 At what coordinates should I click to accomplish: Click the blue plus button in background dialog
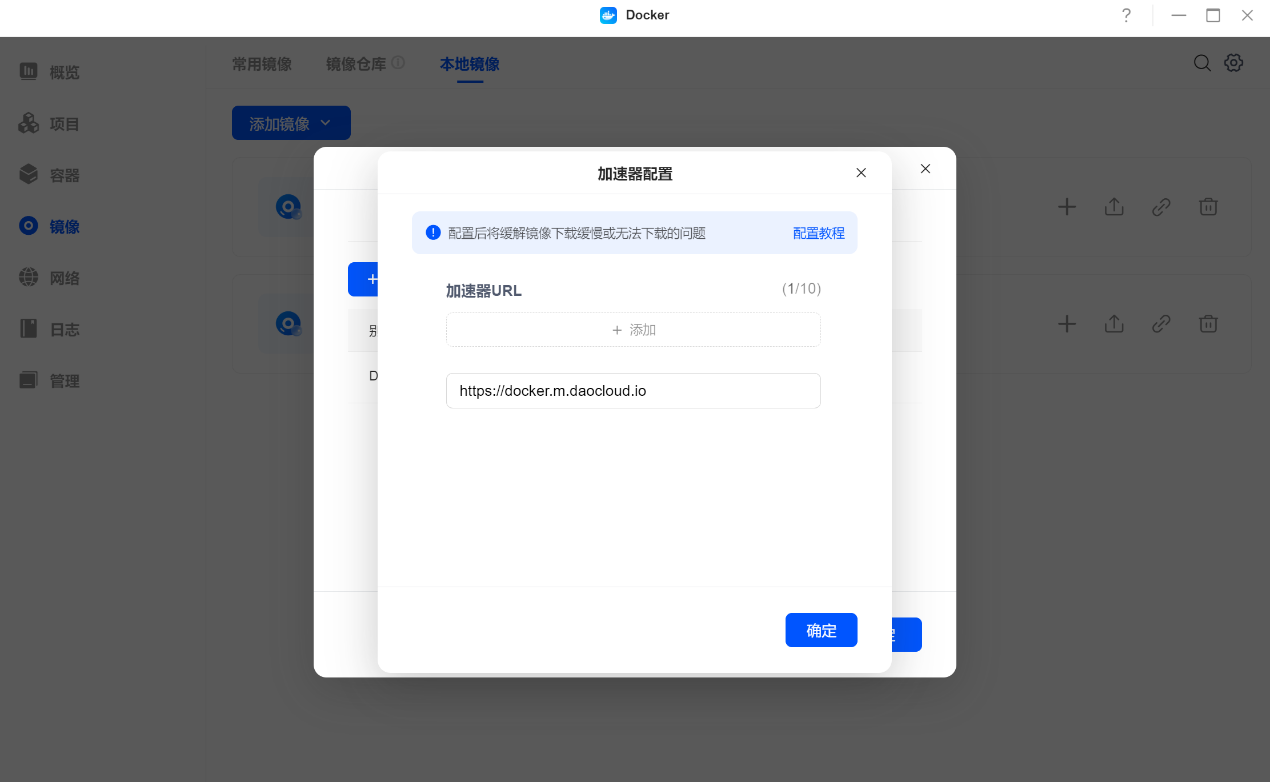[363, 279]
